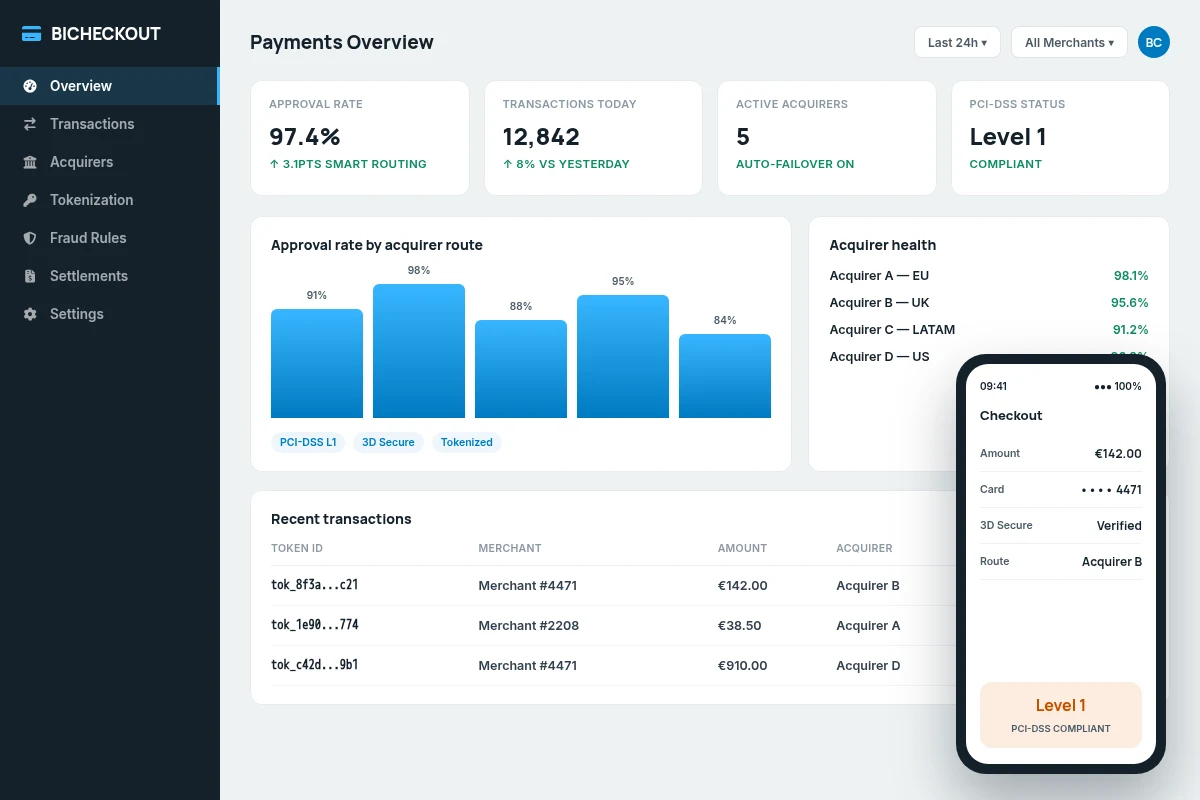Click the MERCHANT column header
This screenshot has height=800, width=1200.
pyautogui.click(x=510, y=548)
